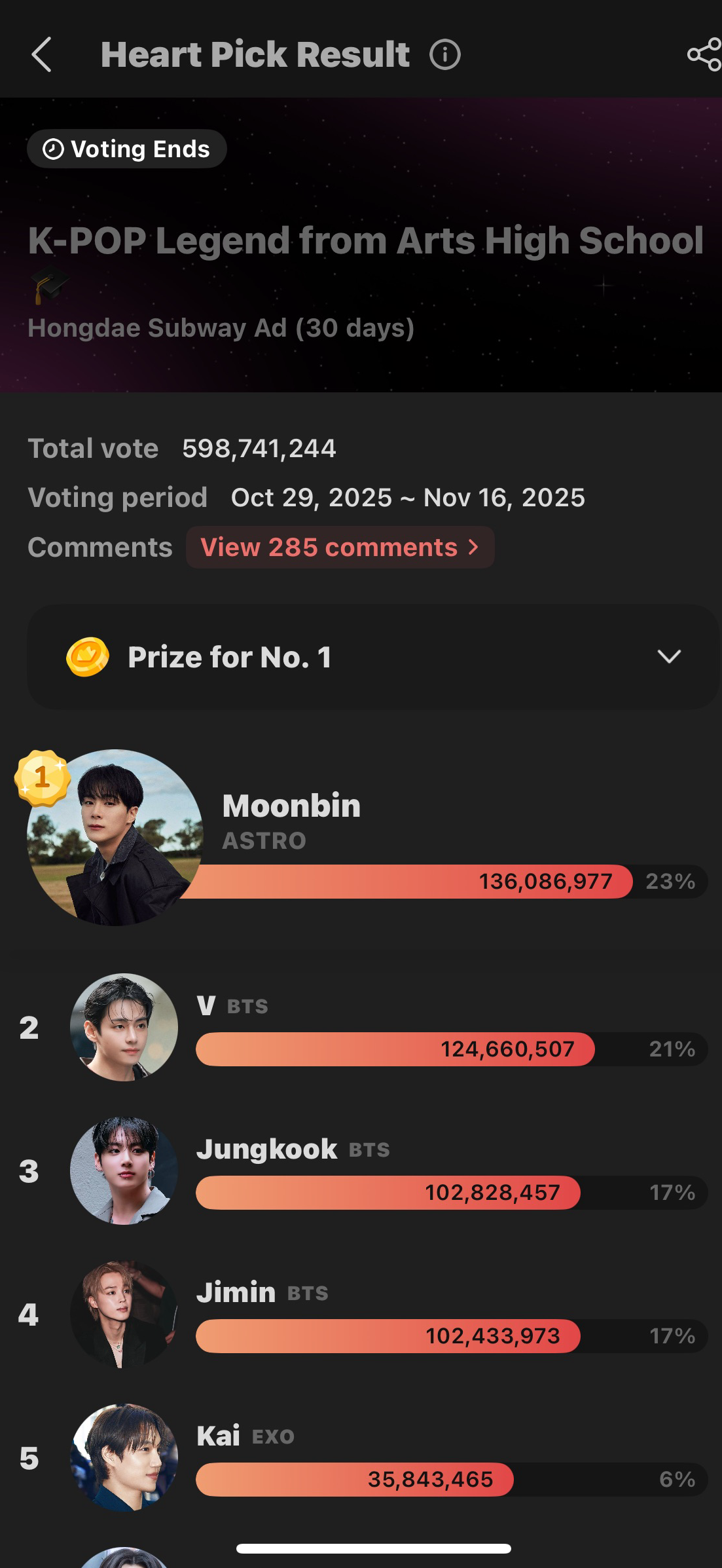The height and width of the screenshot is (1568, 722).
Task: Tap the share icon
Action: [704, 54]
